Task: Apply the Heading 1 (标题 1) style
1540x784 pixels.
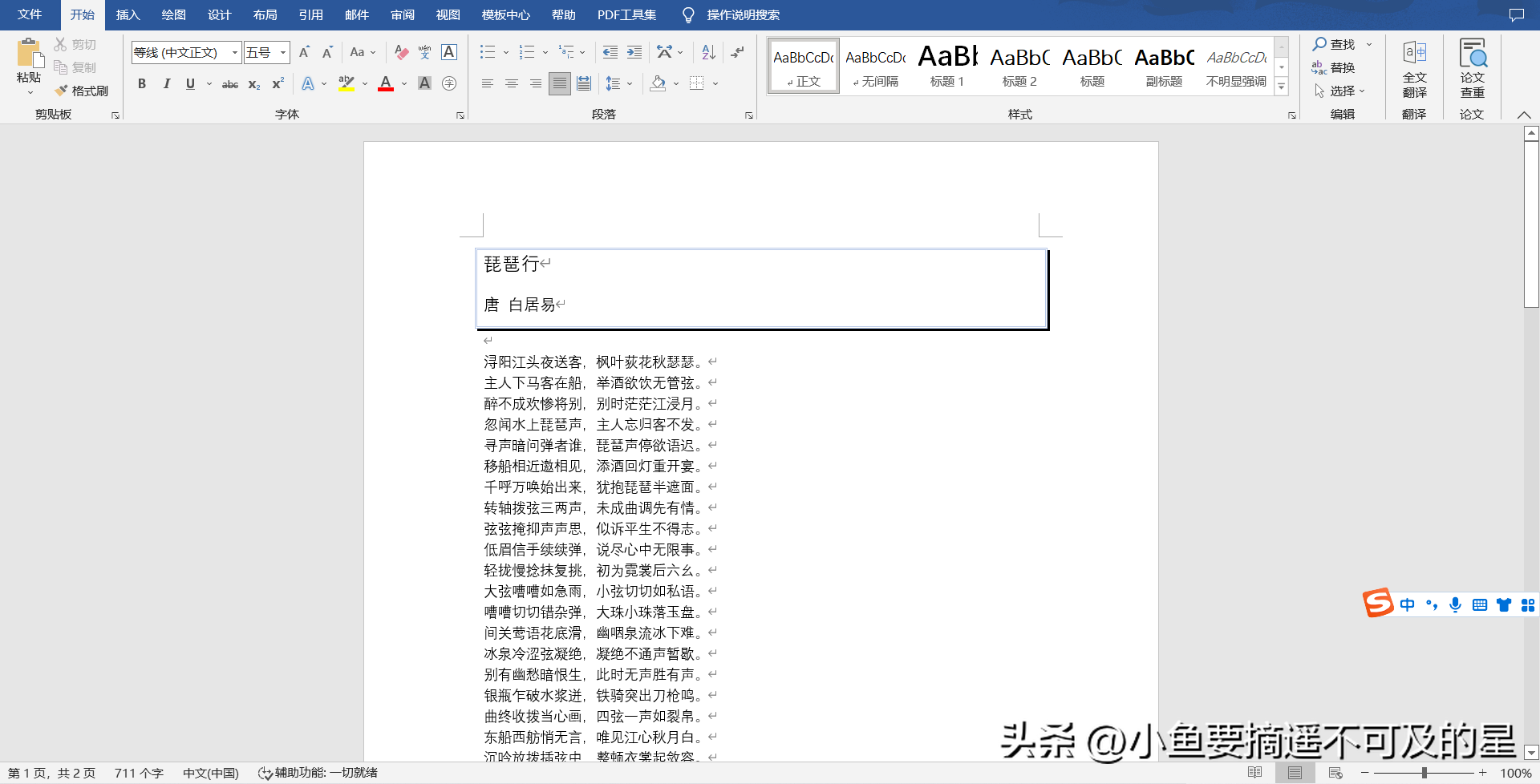Action: (x=947, y=66)
